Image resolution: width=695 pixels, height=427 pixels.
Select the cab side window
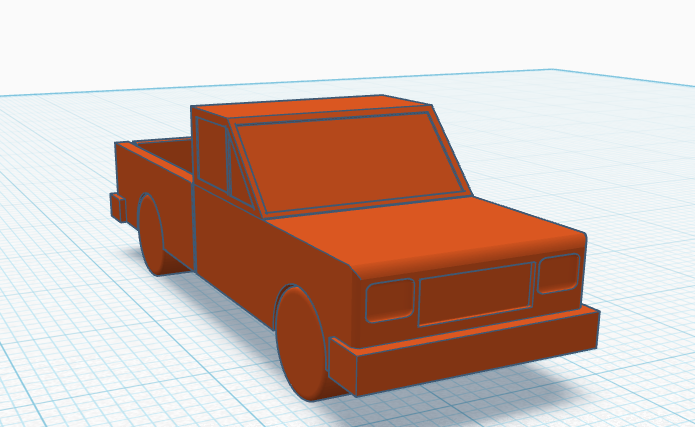[212, 154]
